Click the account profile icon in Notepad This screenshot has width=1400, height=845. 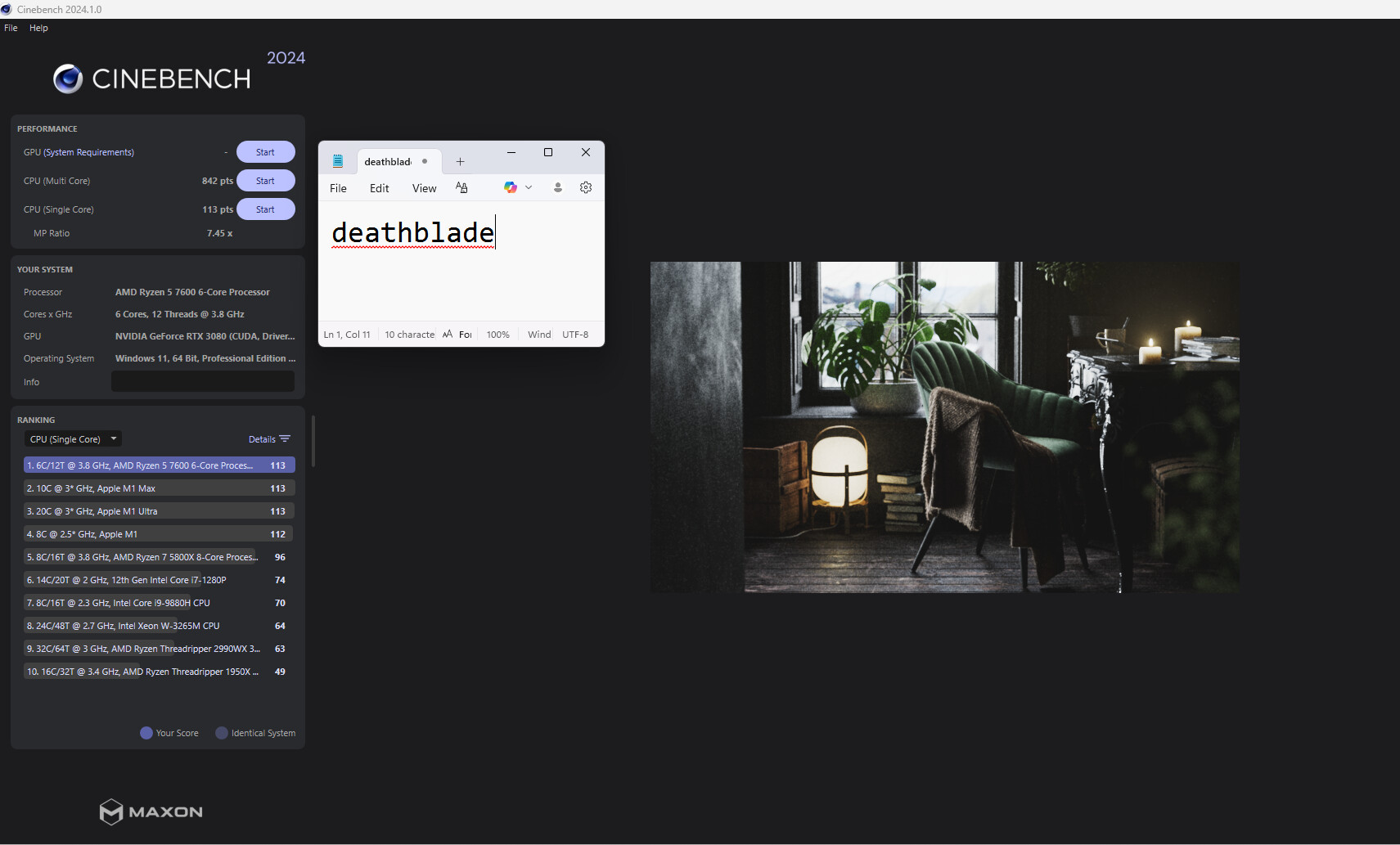[x=558, y=187]
